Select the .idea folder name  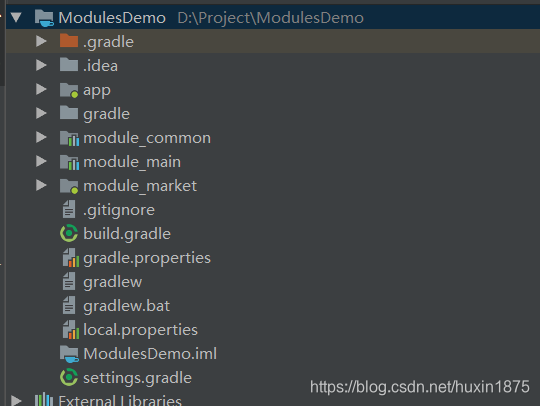(x=100, y=66)
